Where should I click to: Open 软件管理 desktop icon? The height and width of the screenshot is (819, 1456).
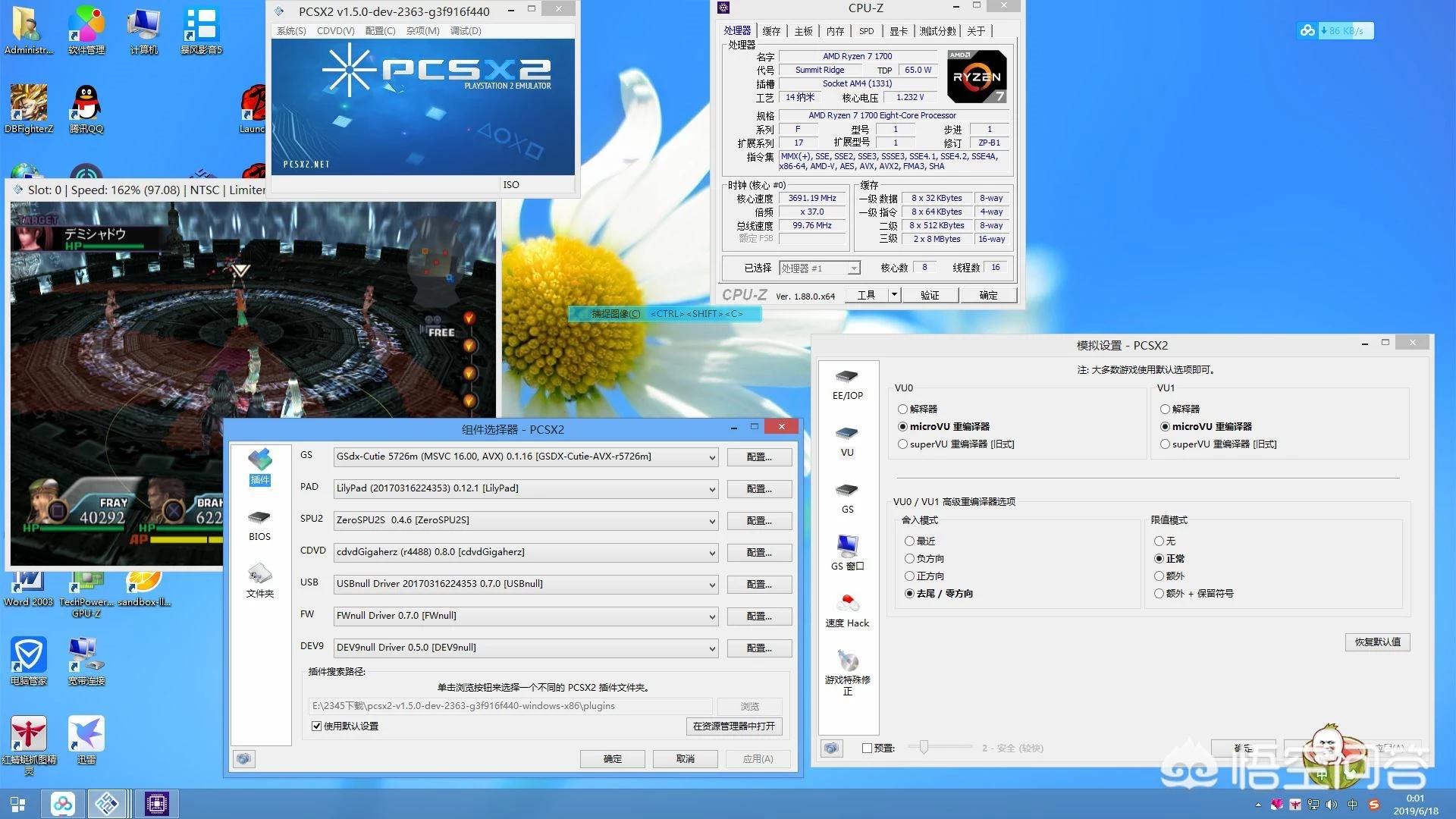pyautogui.click(x=86, y=30)
